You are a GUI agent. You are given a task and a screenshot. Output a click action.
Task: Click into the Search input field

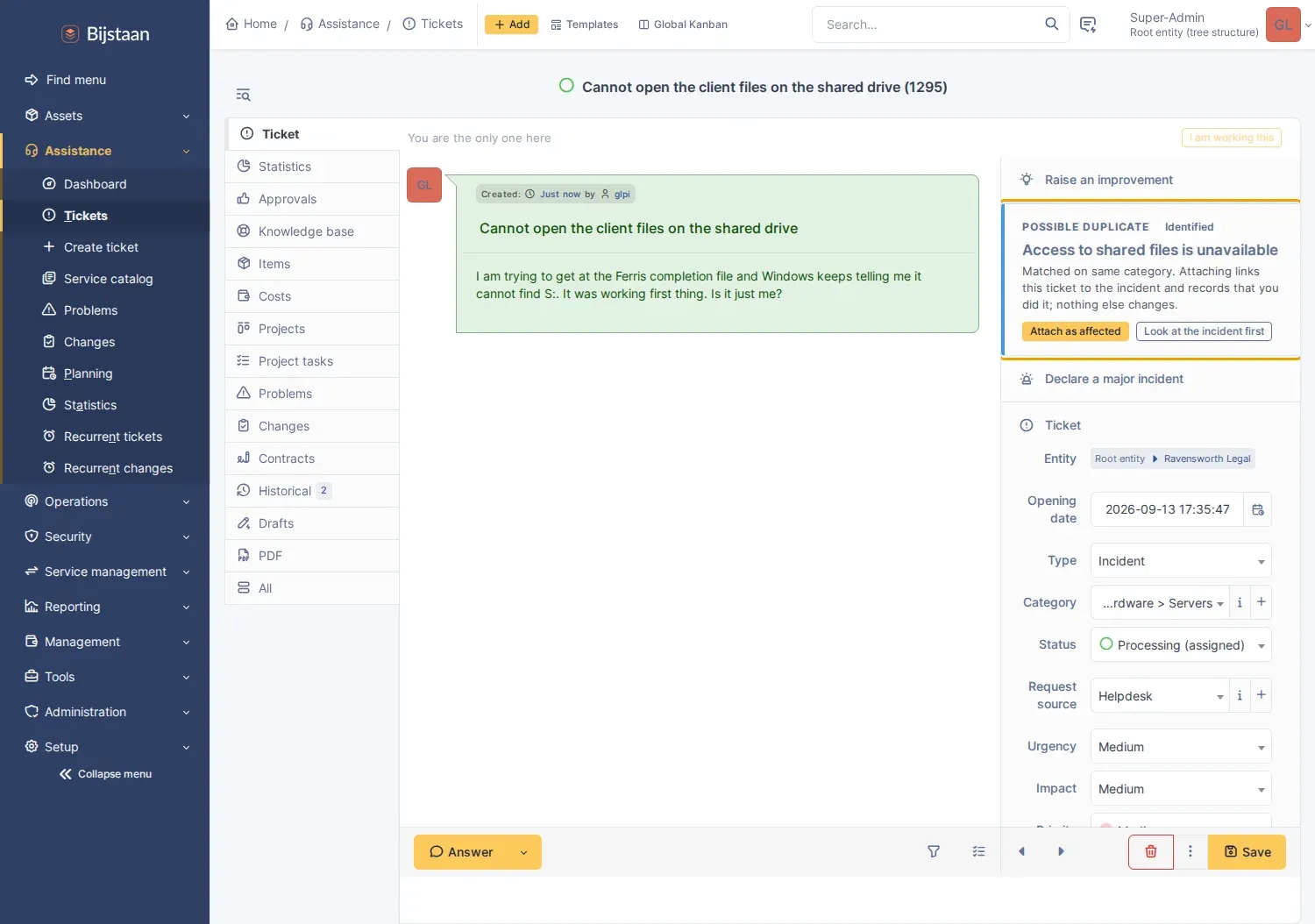tap(929, 25)
